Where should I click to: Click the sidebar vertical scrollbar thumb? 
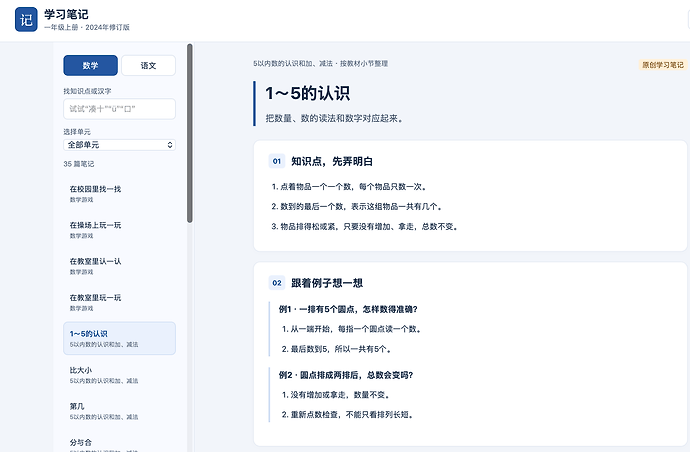pos(190,133)
